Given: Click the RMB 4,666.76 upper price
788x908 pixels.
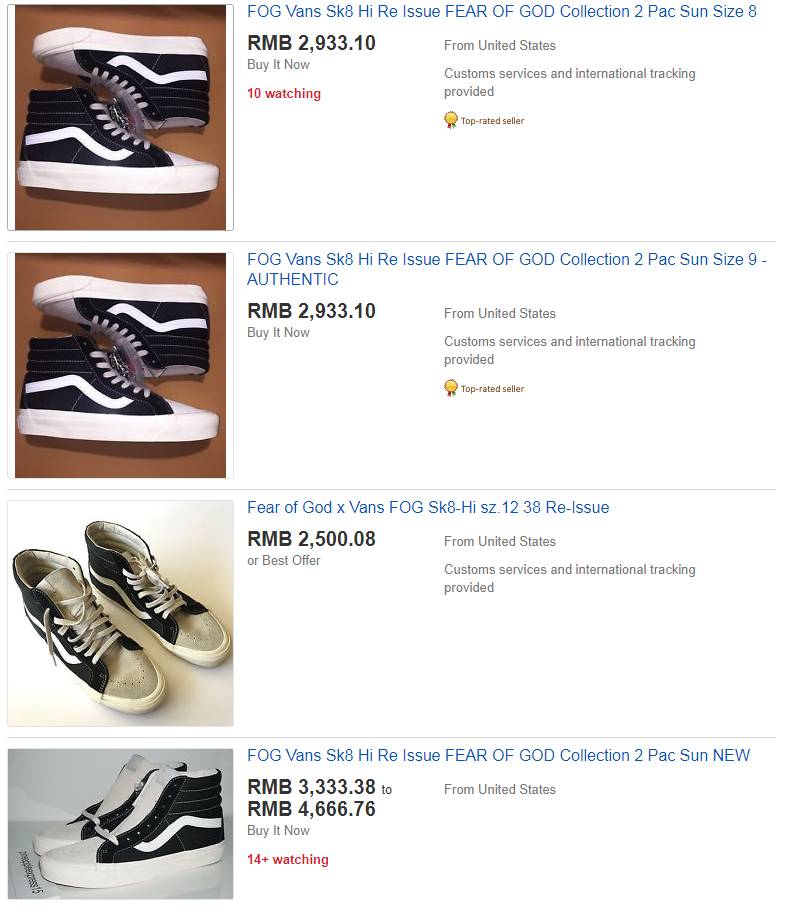Looking at the screenshot, I should coord(311,809).
